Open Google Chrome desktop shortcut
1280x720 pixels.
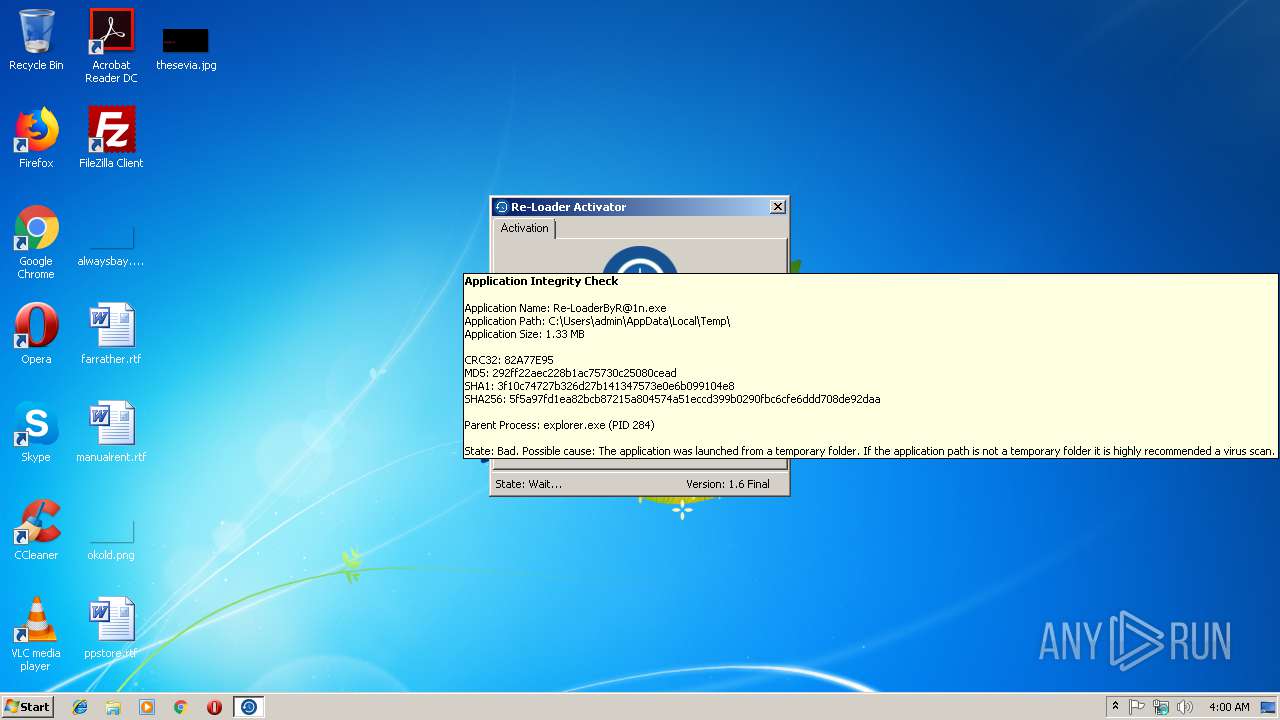tap(36, 242)
